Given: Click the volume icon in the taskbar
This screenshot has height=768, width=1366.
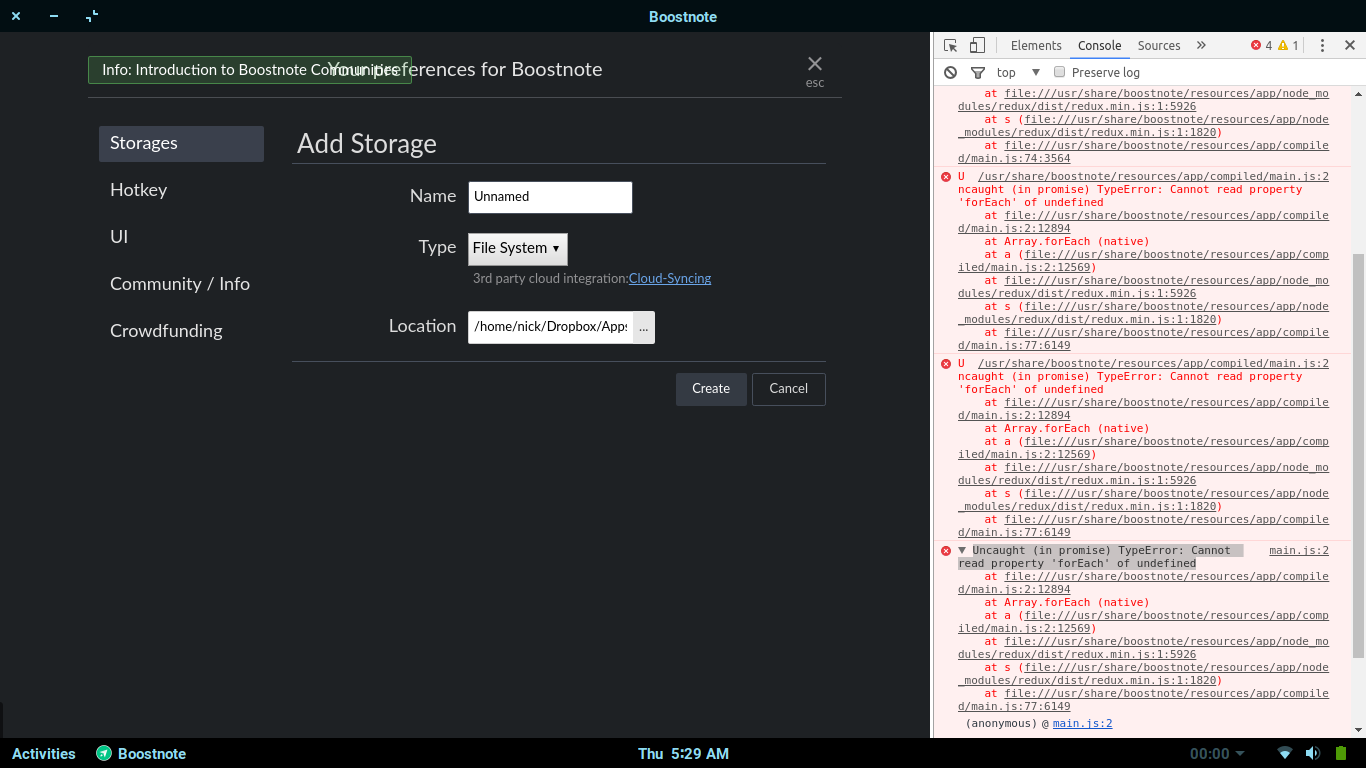Looking at the screenshot, I should tap(1313, 754).
